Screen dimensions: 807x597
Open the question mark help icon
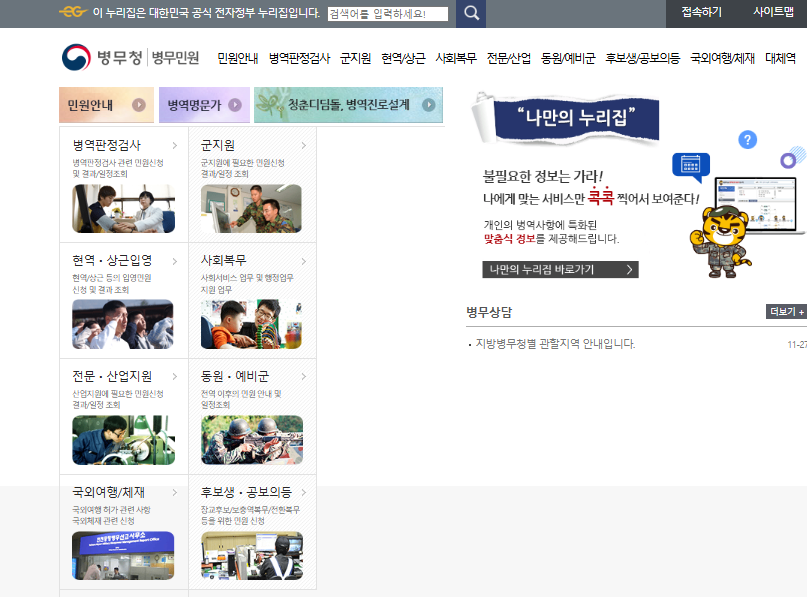point(748,140)
